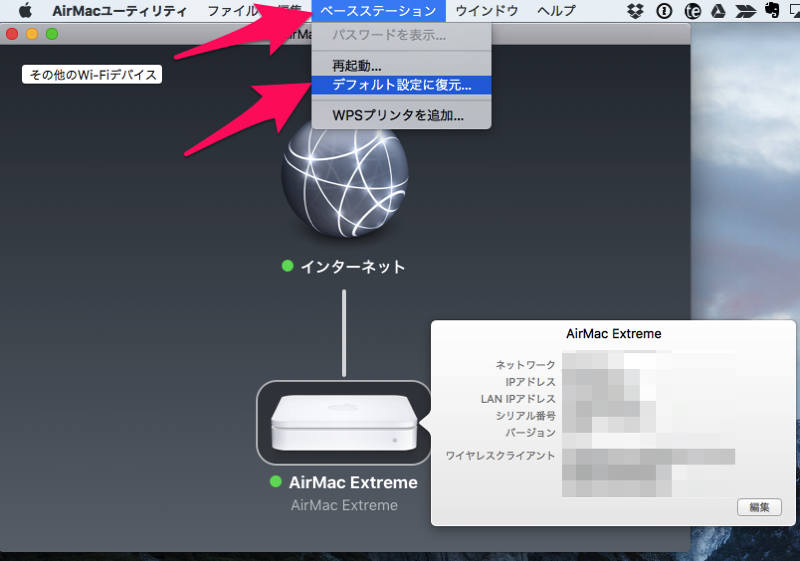Image resolution: width=800 pixels, height=561 pixels.
Task: Open Google Drive menu bar icon
Action: [x=718, y=11]
